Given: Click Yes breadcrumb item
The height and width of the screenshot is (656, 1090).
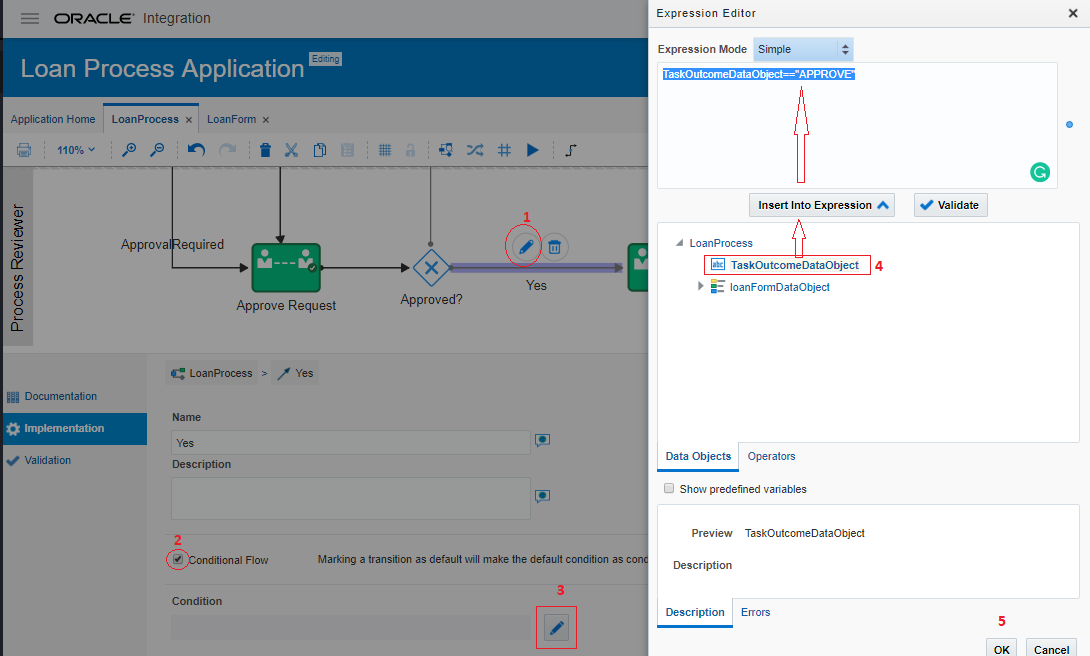Looking at the screenshot, I should pos(295,373).
